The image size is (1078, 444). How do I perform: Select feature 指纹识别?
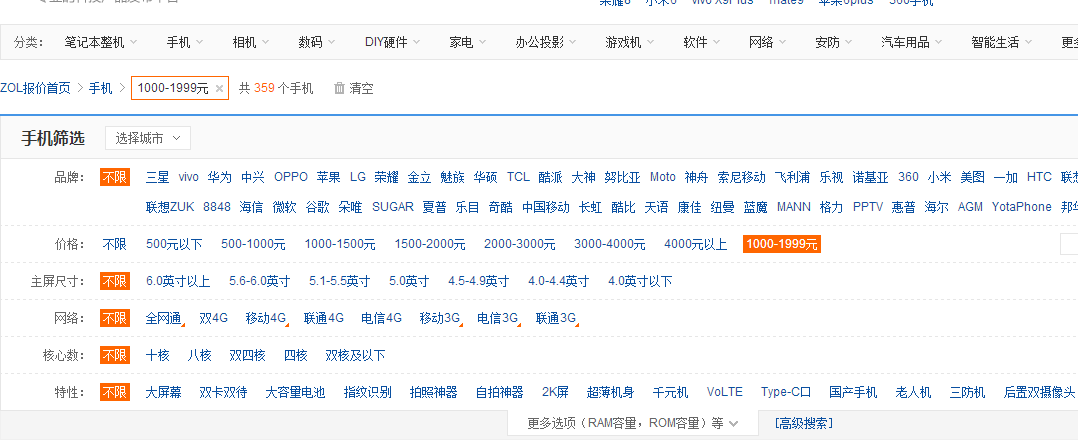click(368, 392)
